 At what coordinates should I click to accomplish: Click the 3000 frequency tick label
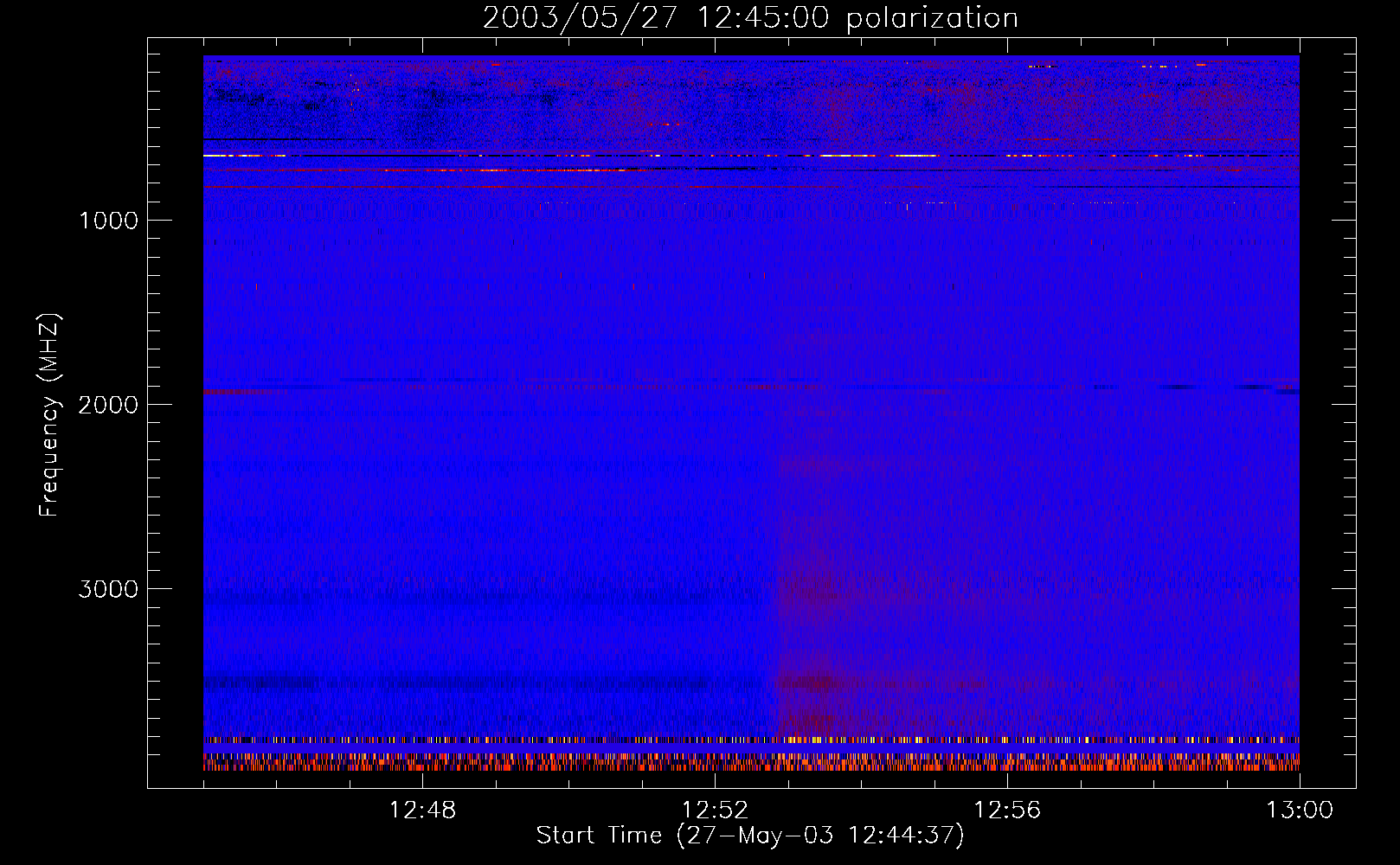[108, 589]
